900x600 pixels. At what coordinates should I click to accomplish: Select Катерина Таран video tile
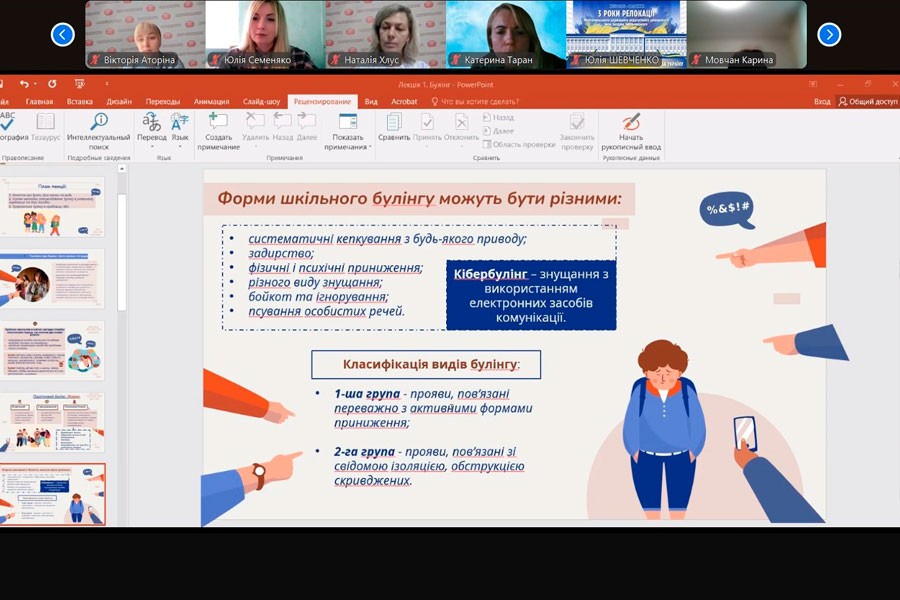pos(506,34)
